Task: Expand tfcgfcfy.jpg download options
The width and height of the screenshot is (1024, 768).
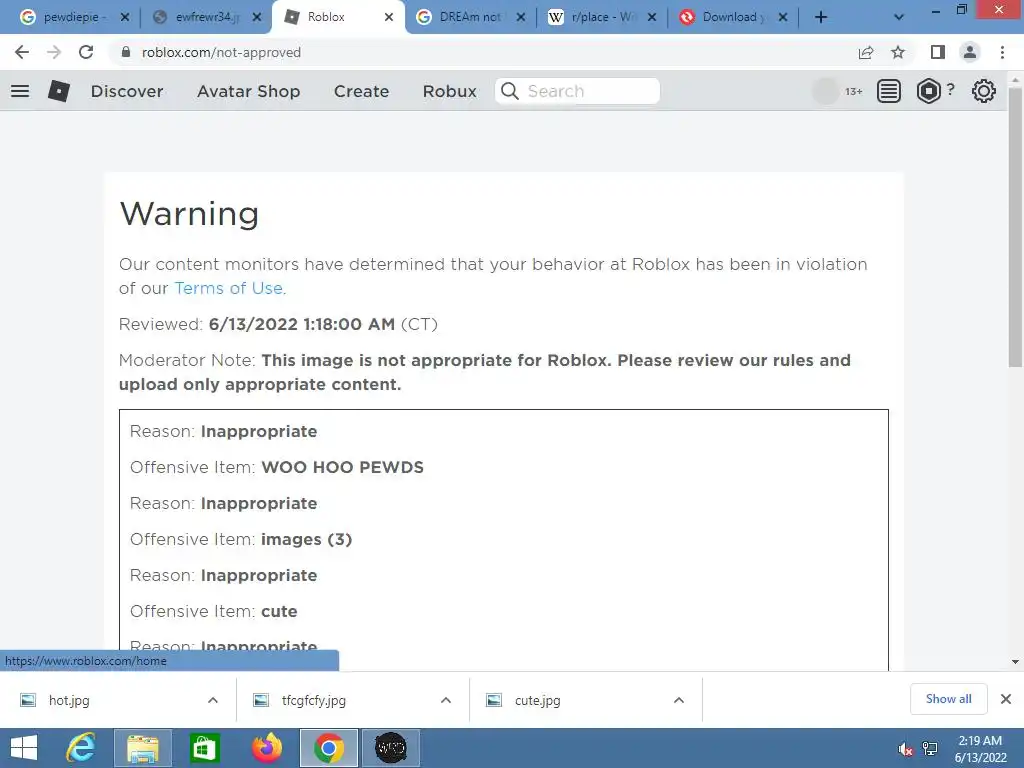Action: (x=446, y=700)
